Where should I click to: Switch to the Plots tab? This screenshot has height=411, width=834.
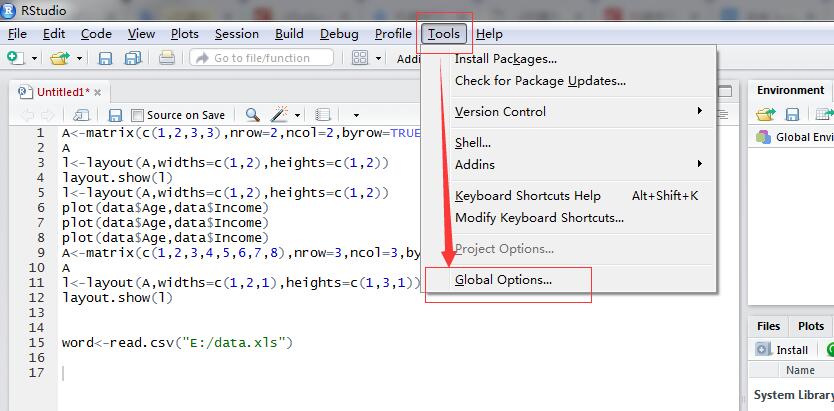(811, 326)
